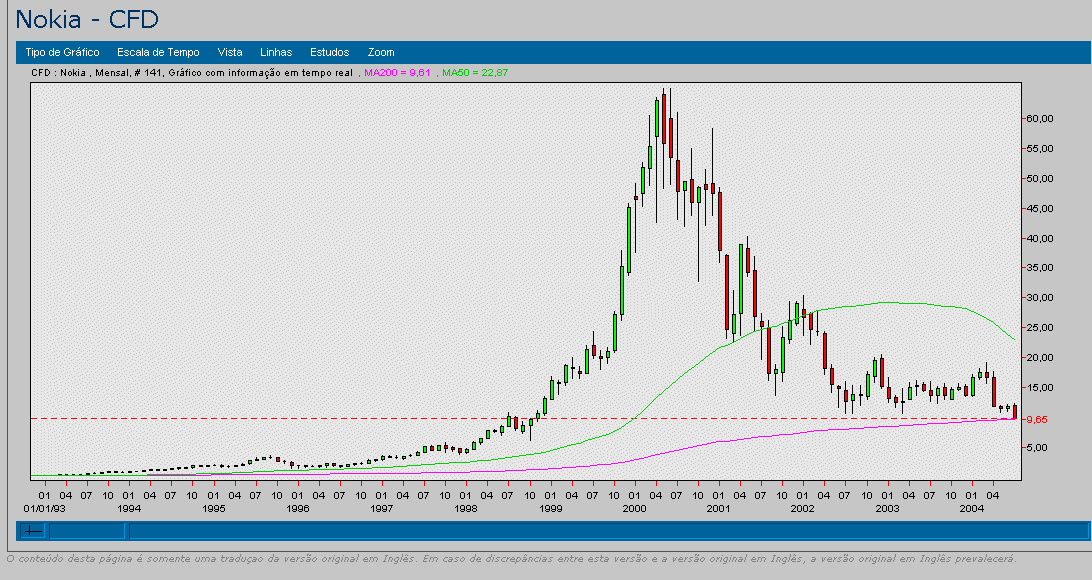Click the 1996 year label on time axis
The image size is (1092, 580).
pos(297,509)
